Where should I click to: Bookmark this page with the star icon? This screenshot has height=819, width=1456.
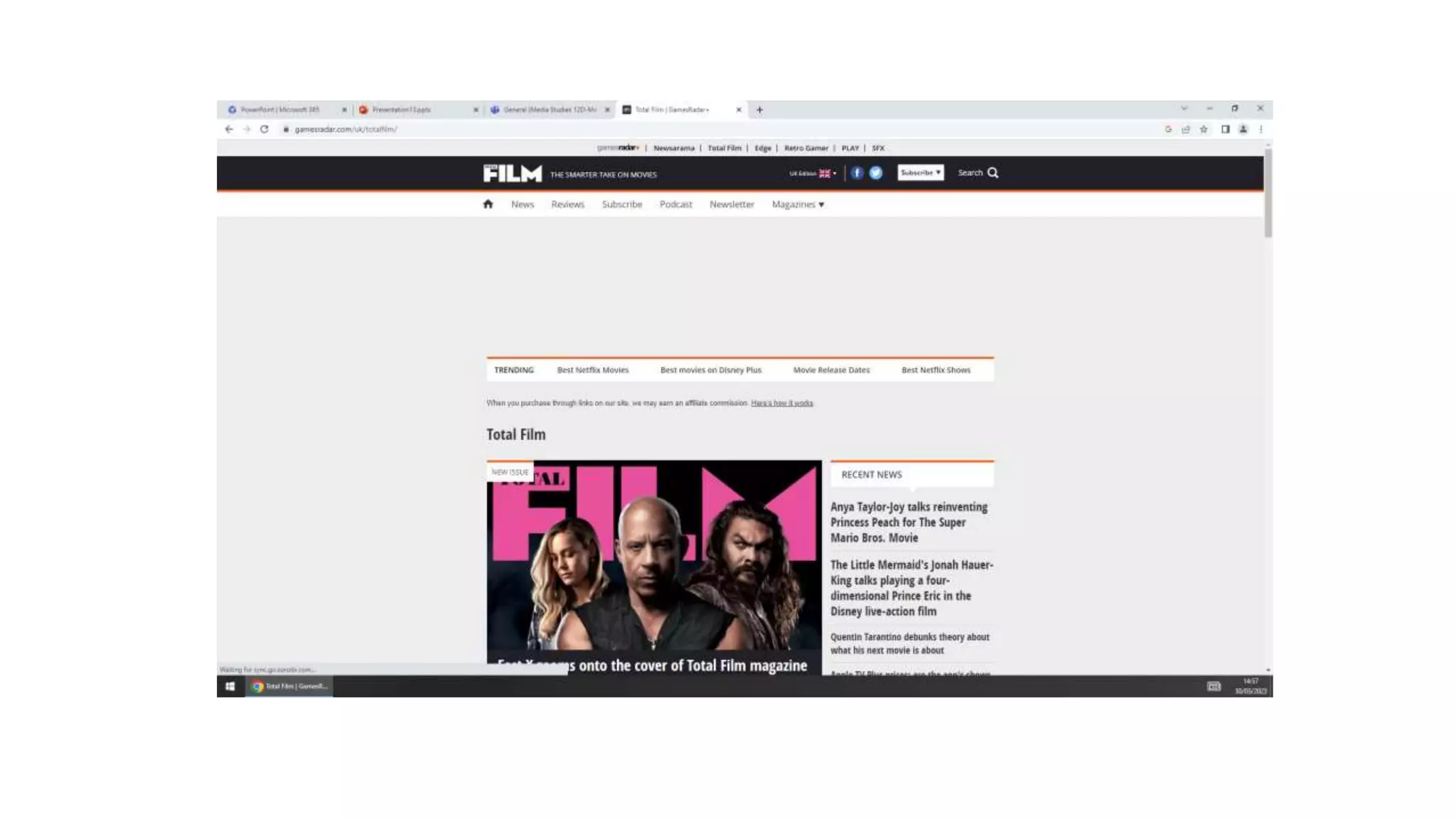pos(1204,129)
